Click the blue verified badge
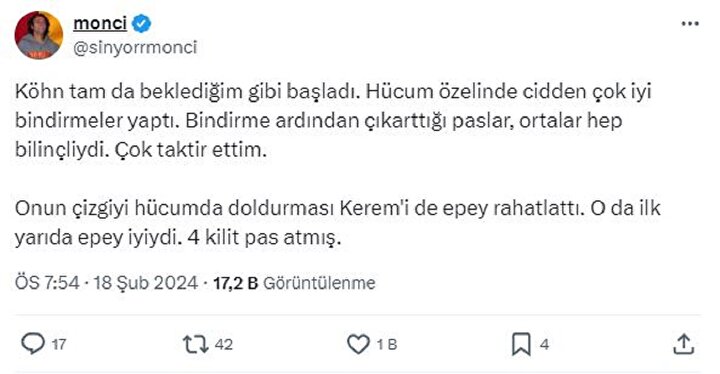This screenshot has width=720, height=374. click(x=141, y=23)
